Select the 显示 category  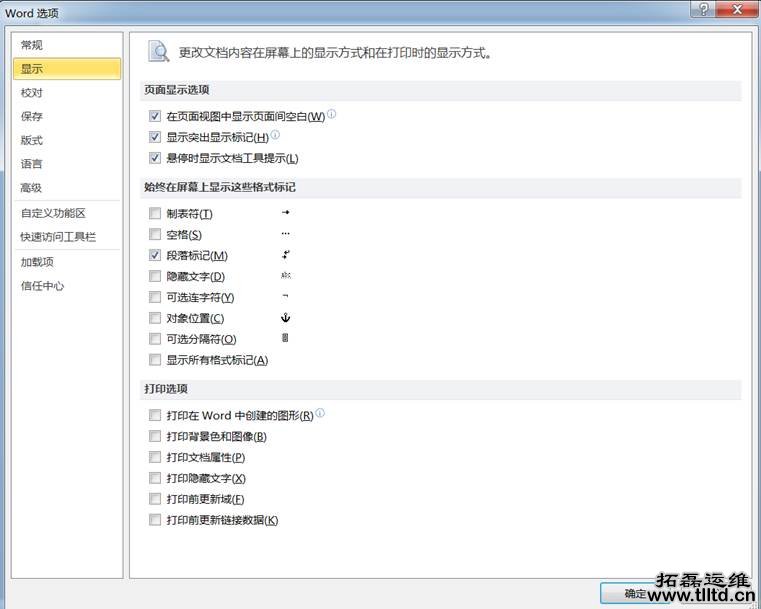(x=67, y=69)
